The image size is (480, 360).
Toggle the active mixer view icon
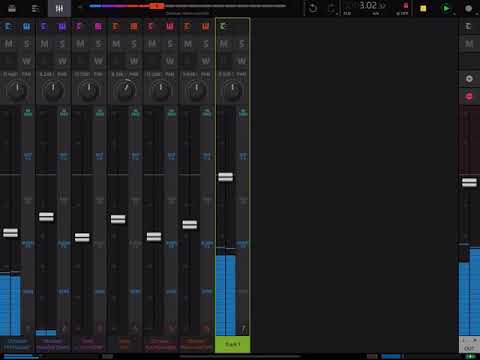tap(59, 8)
